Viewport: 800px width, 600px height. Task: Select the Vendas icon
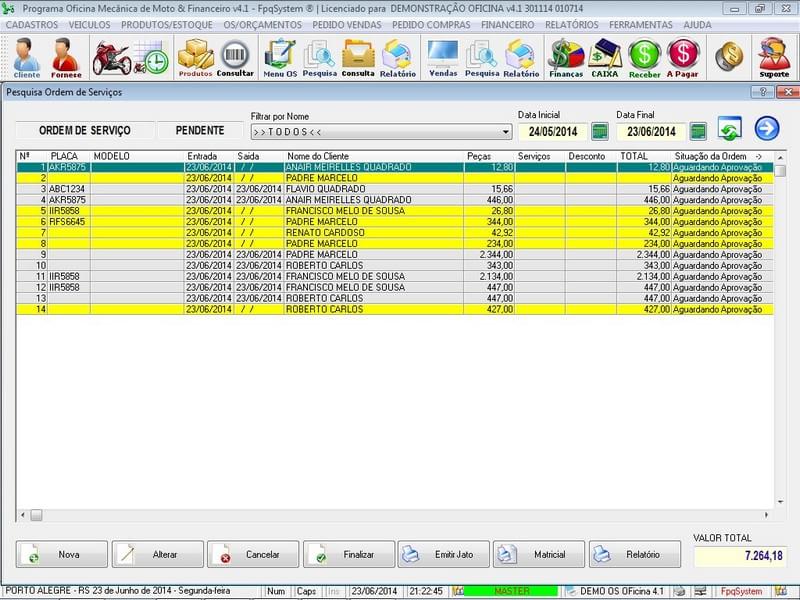coord(443,57)
